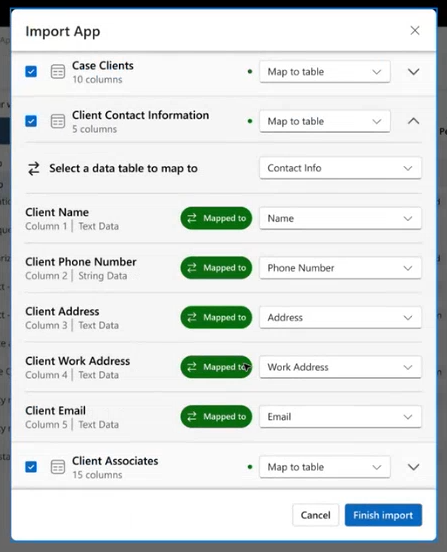Click the Client Contact Information table icon

(58, 121)
